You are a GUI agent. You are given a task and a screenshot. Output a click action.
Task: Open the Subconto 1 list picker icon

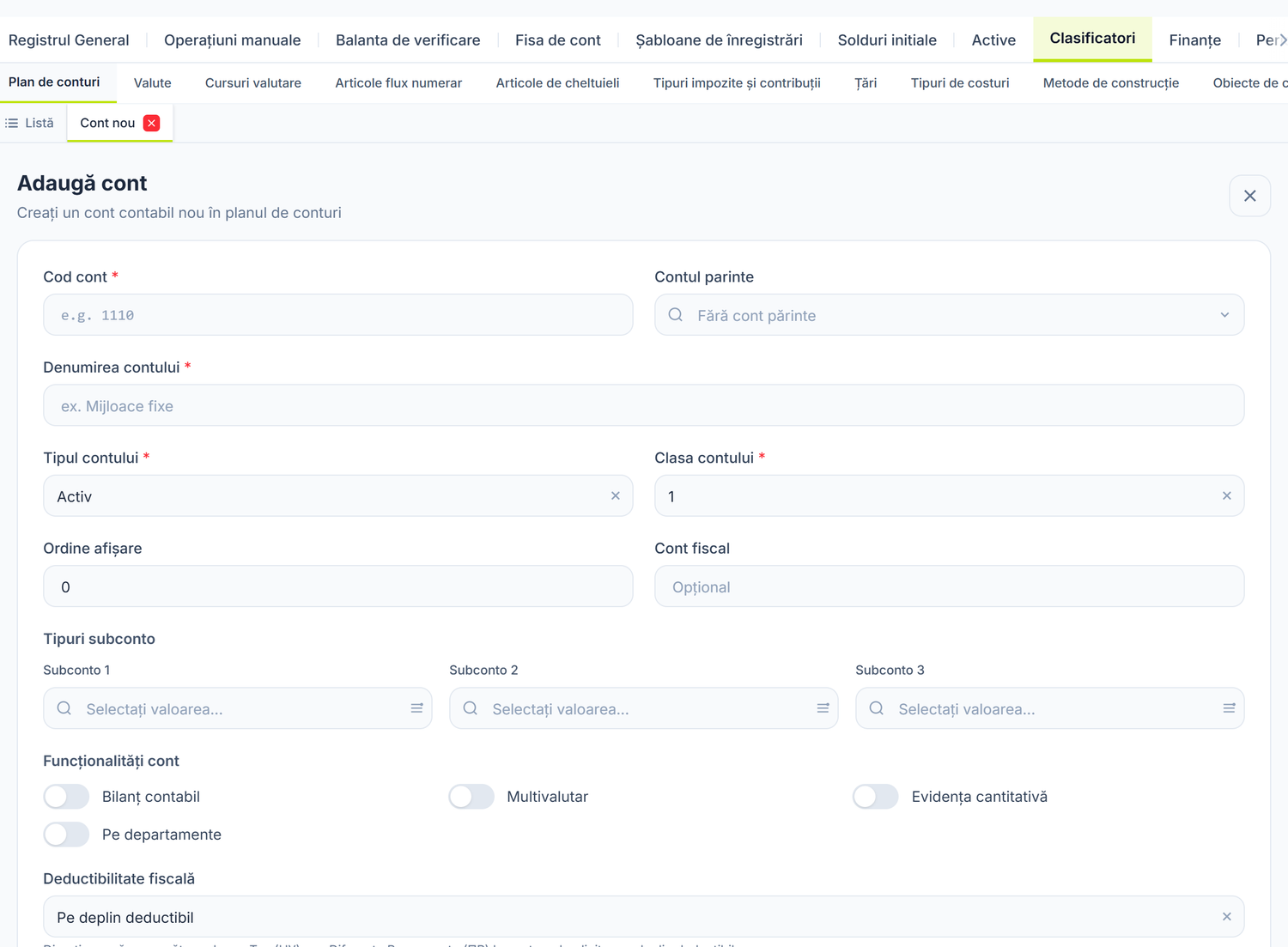pyautogui.click(x=416, y=708)
